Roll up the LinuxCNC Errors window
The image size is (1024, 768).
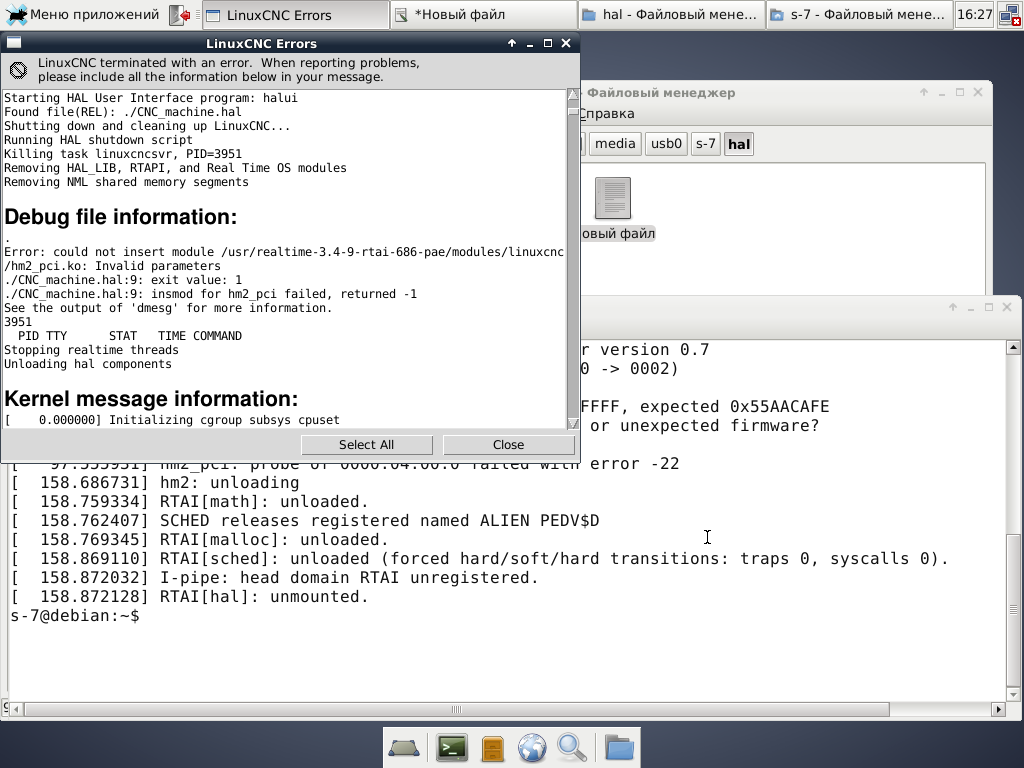pos(512,43)
